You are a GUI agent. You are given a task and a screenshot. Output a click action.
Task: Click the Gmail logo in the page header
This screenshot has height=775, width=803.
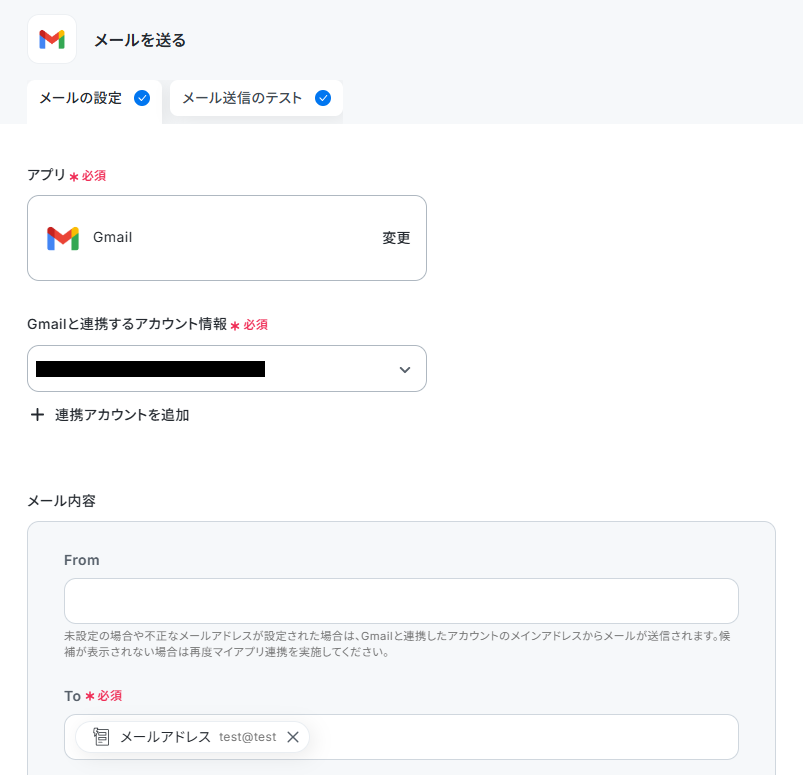pyautogui.click(x=52, y=39)
